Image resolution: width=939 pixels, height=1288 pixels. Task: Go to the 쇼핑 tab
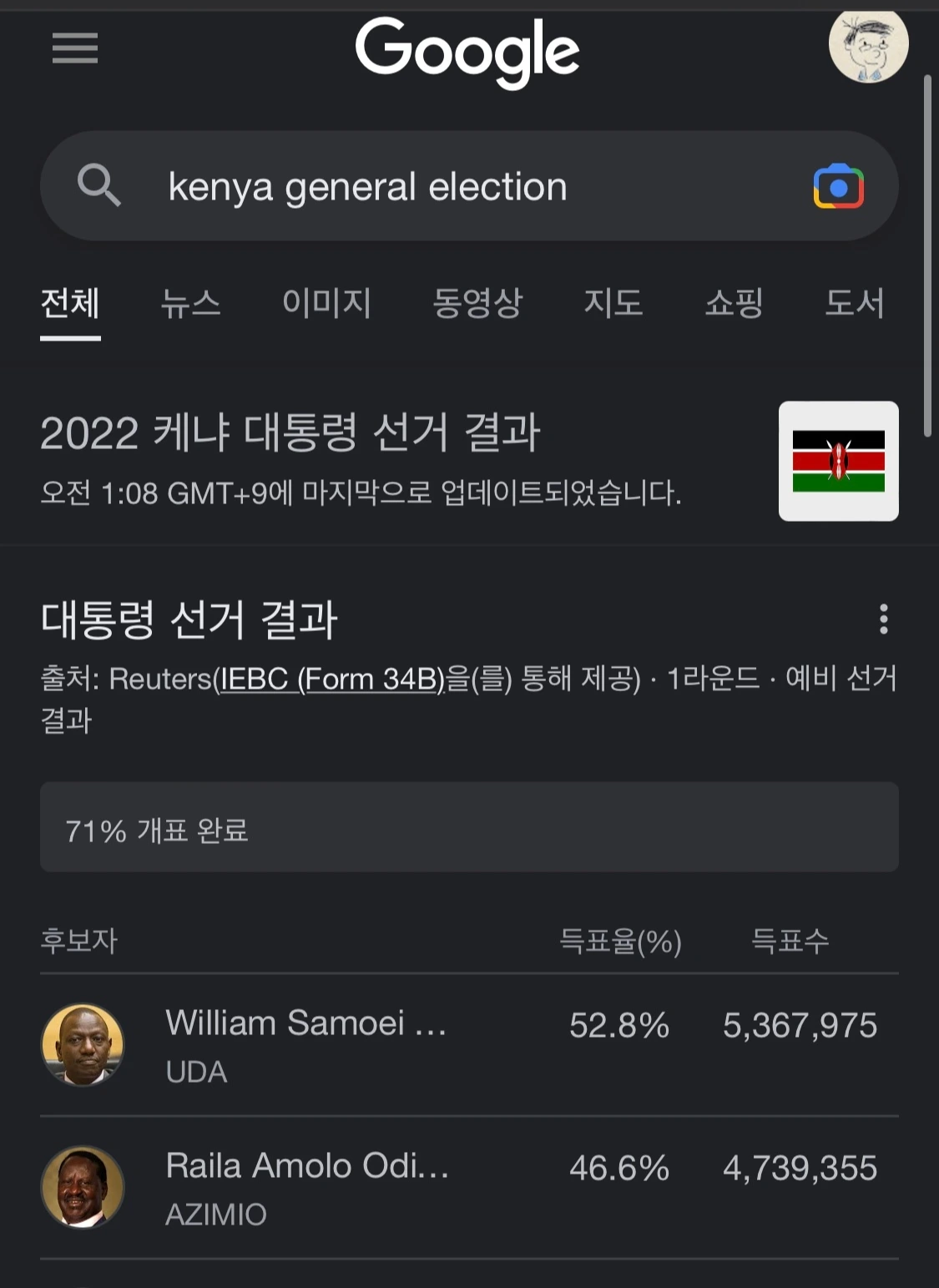tap(735, 302)
